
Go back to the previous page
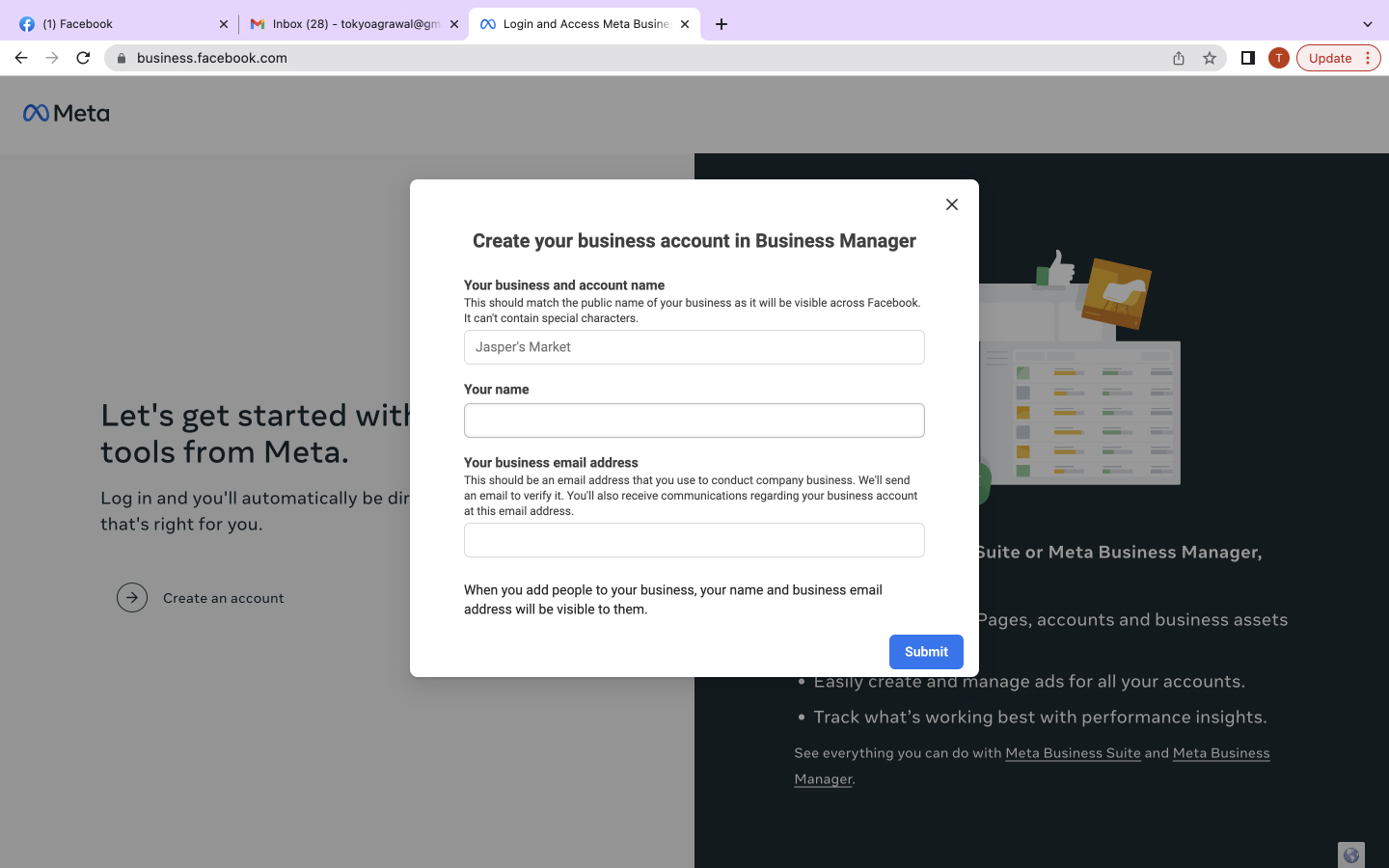(21, 58)
